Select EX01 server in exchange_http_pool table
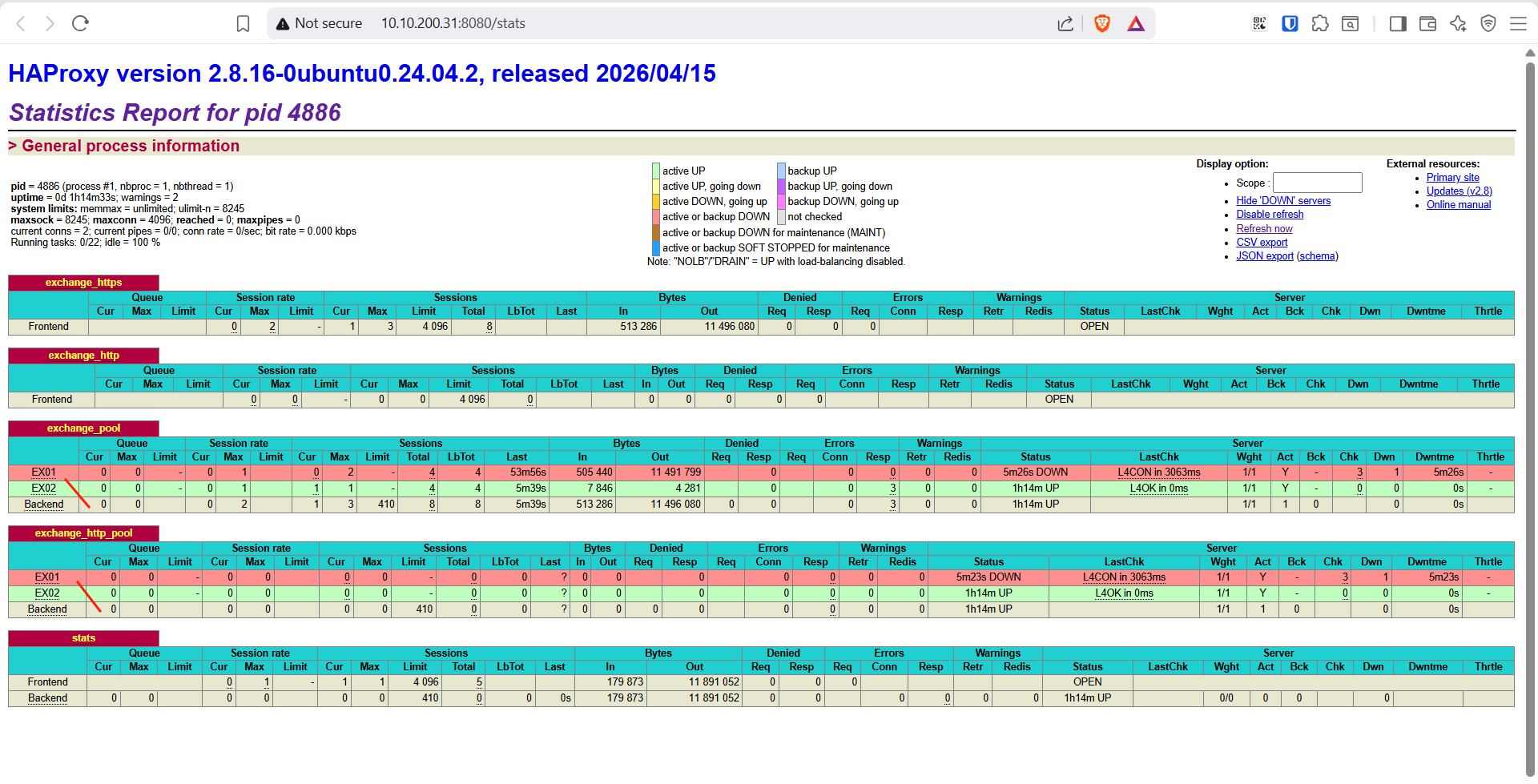Image resolution: width=1538 pixels, height=784 pixels. (47, 577)
